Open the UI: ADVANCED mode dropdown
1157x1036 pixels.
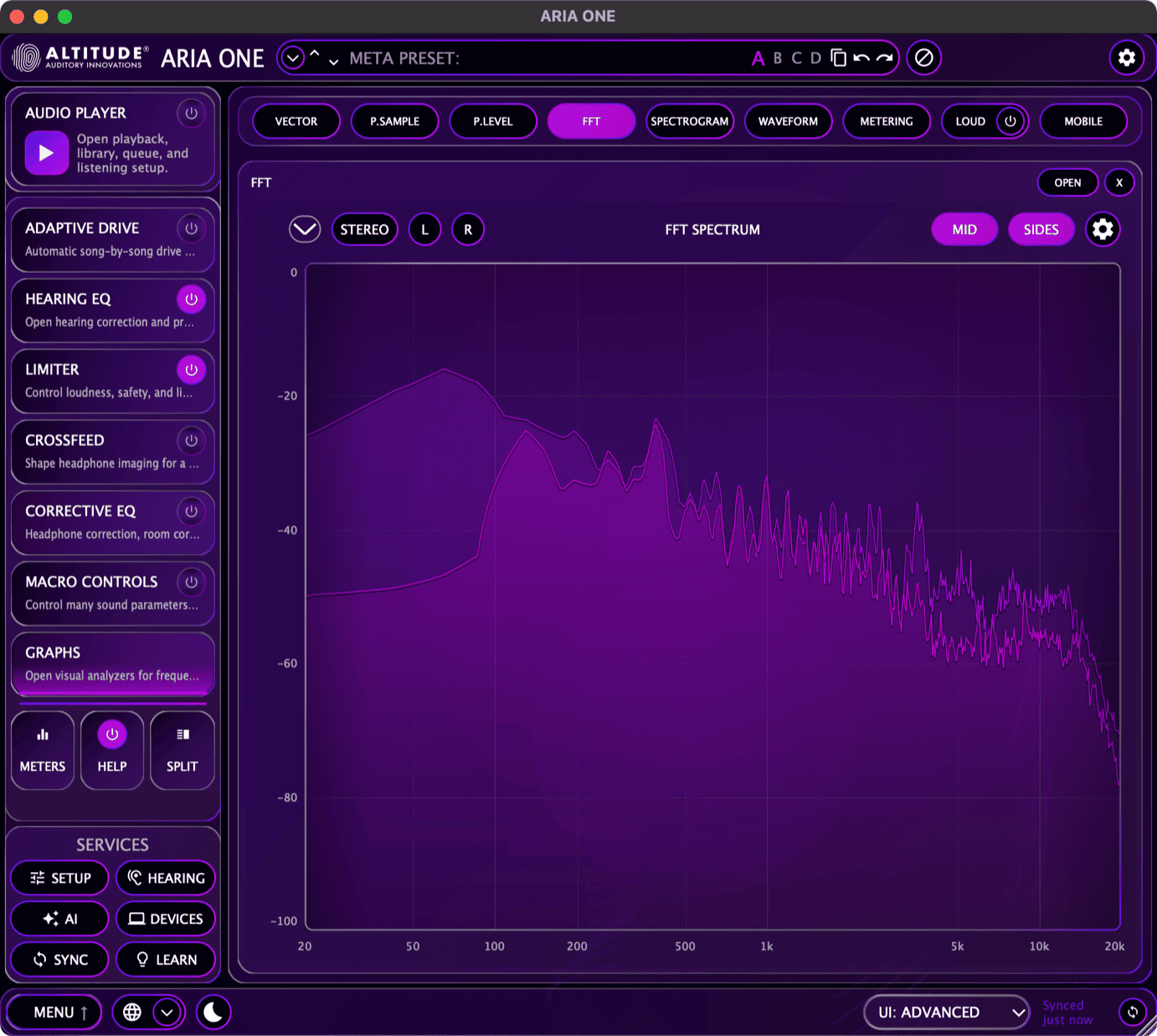pyautogui.click(x=947, y=1013)
